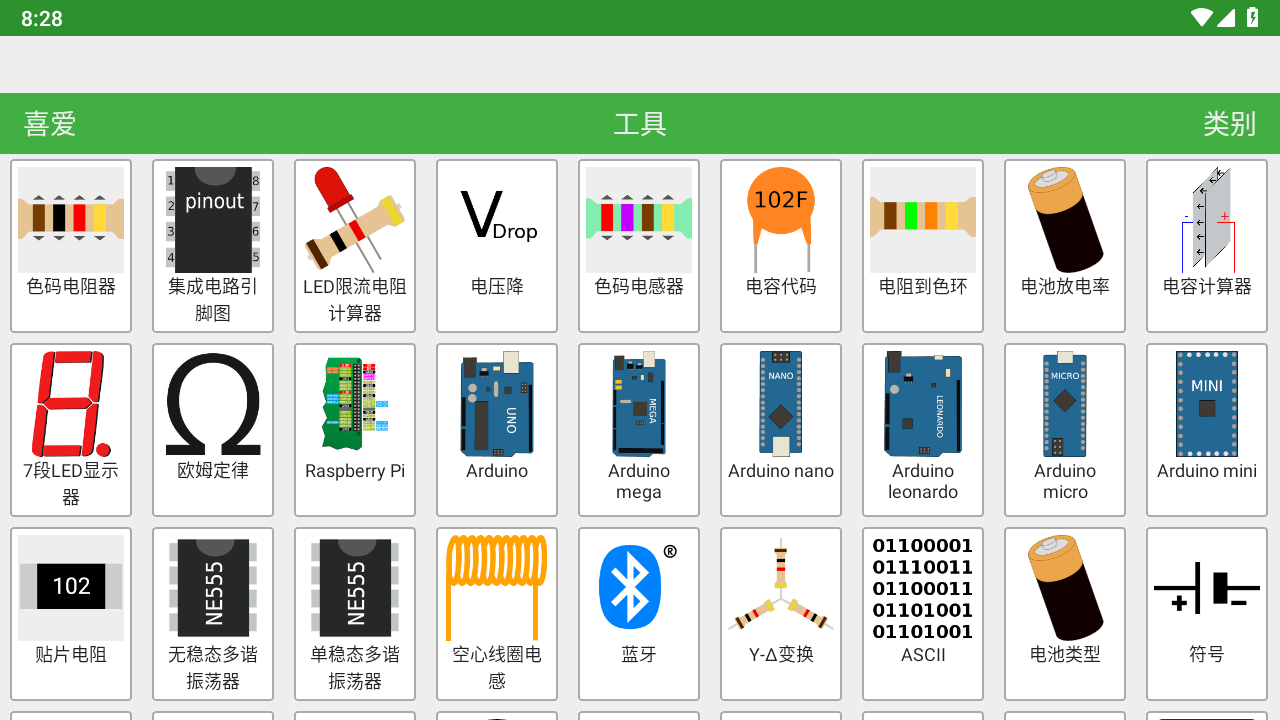Select the 工具 tools tab

click(640, 124)
